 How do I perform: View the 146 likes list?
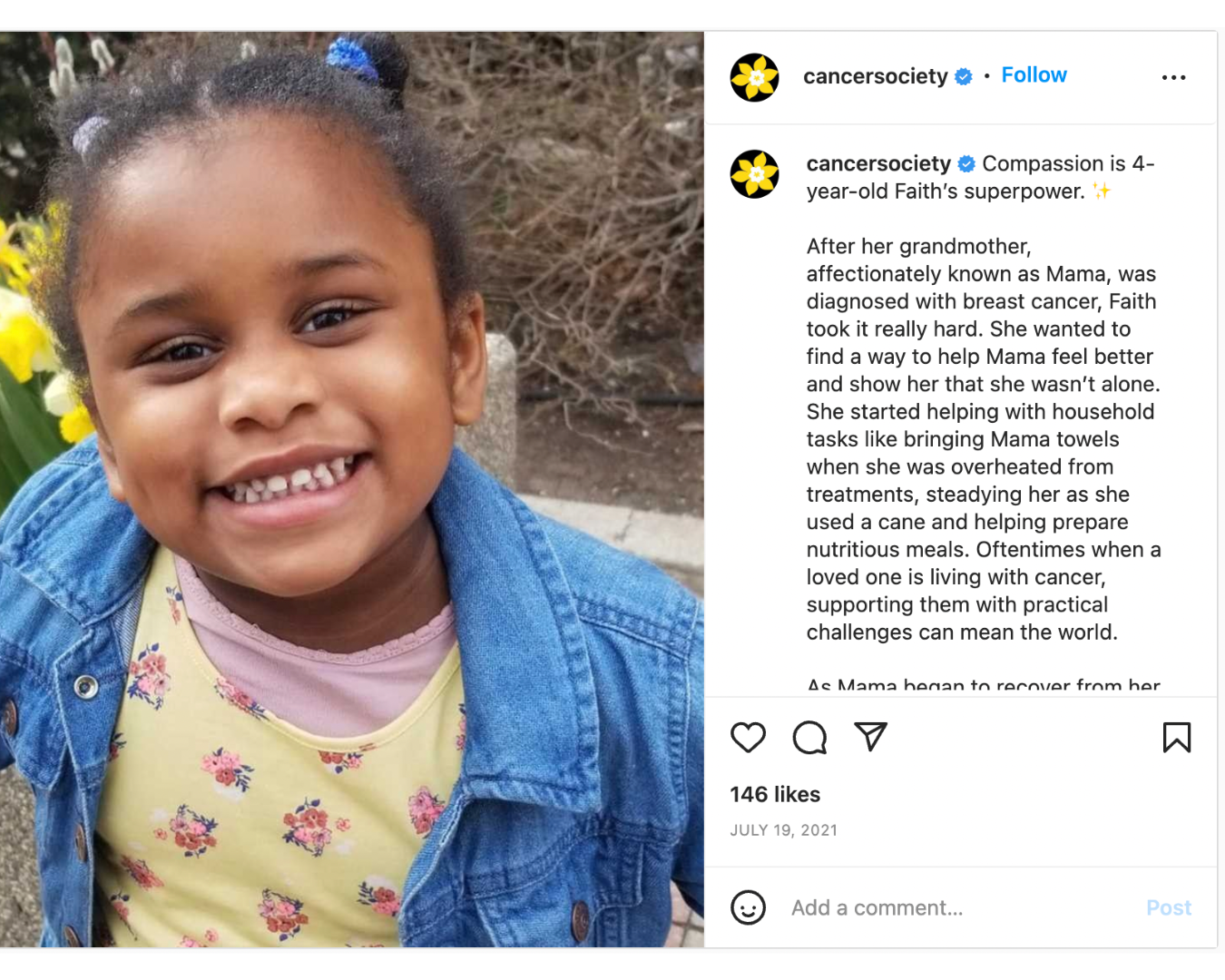click(775, 794)
